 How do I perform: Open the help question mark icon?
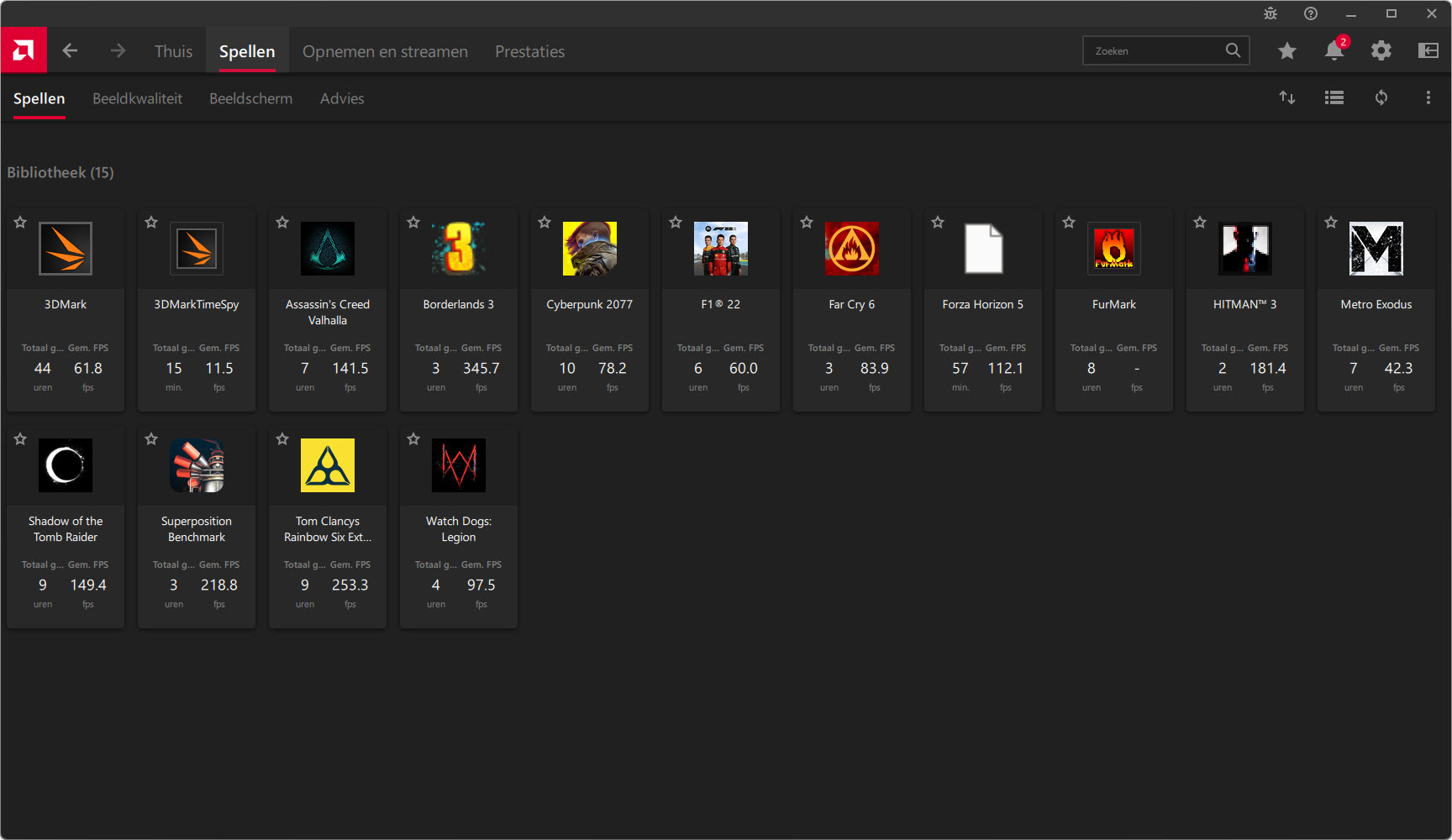point(1311,13)
